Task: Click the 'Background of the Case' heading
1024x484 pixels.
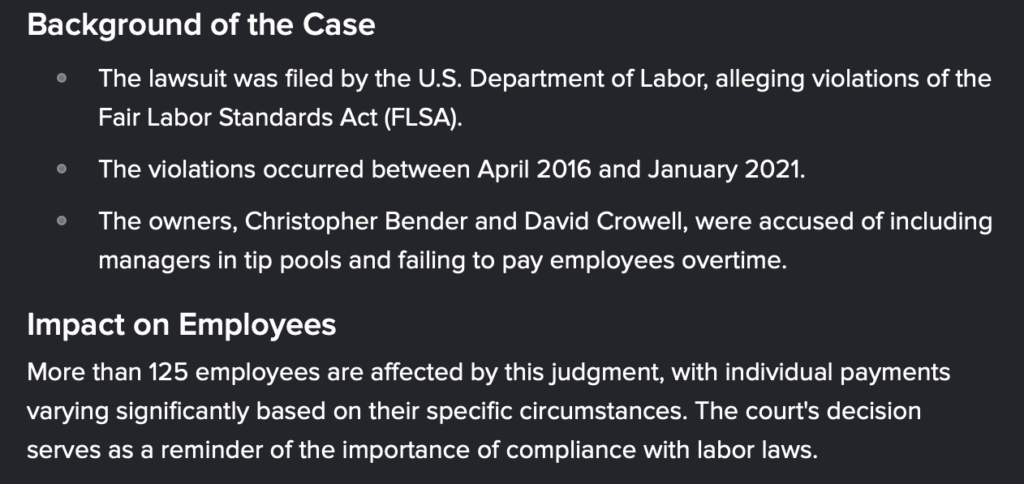Action: (201, 25)
